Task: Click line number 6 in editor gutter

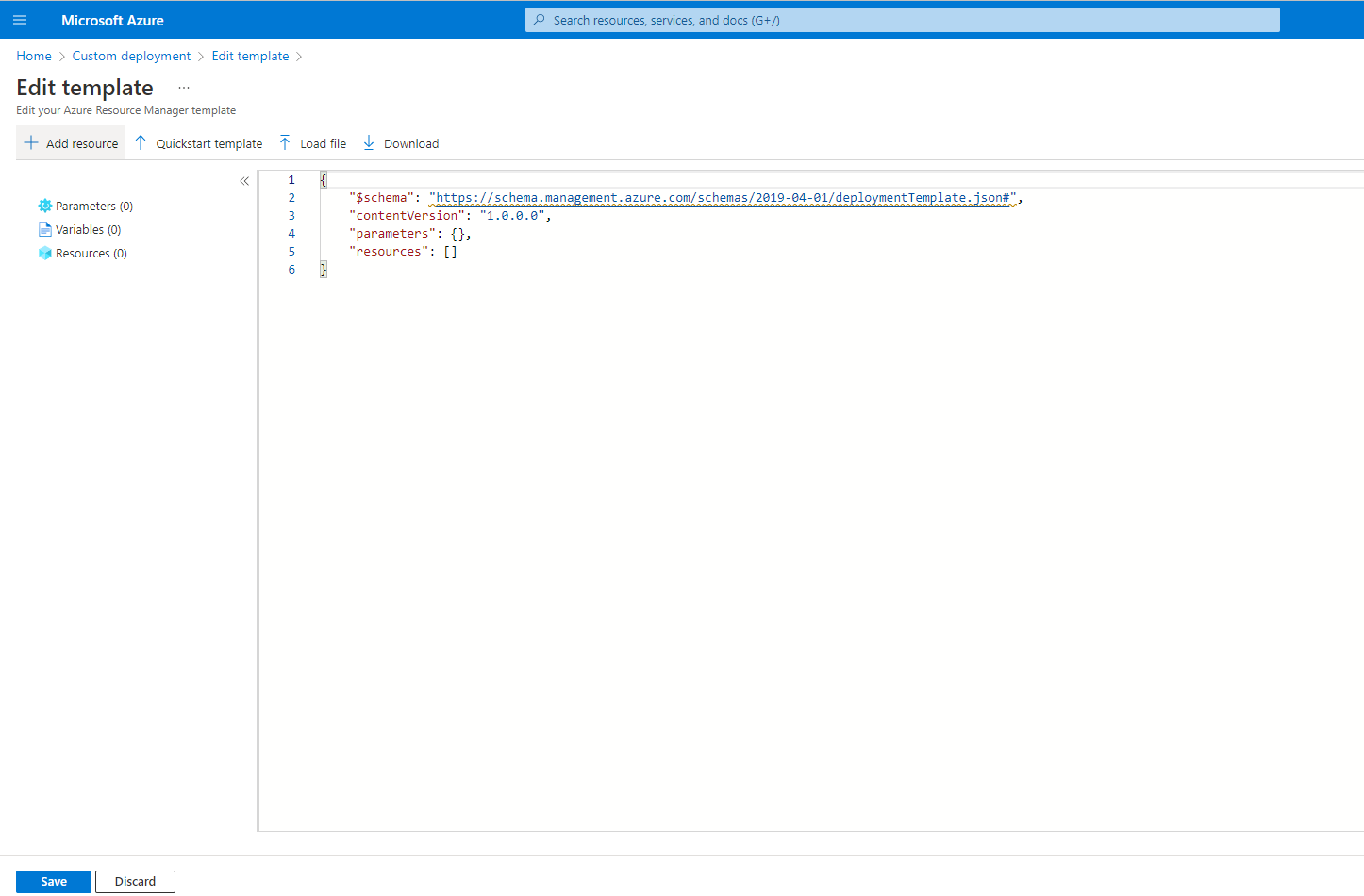Action: coord(291,270)
